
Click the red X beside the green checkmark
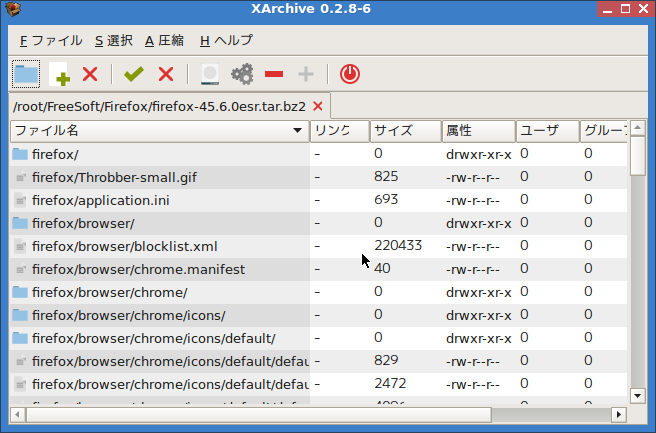tap(166, 74)
